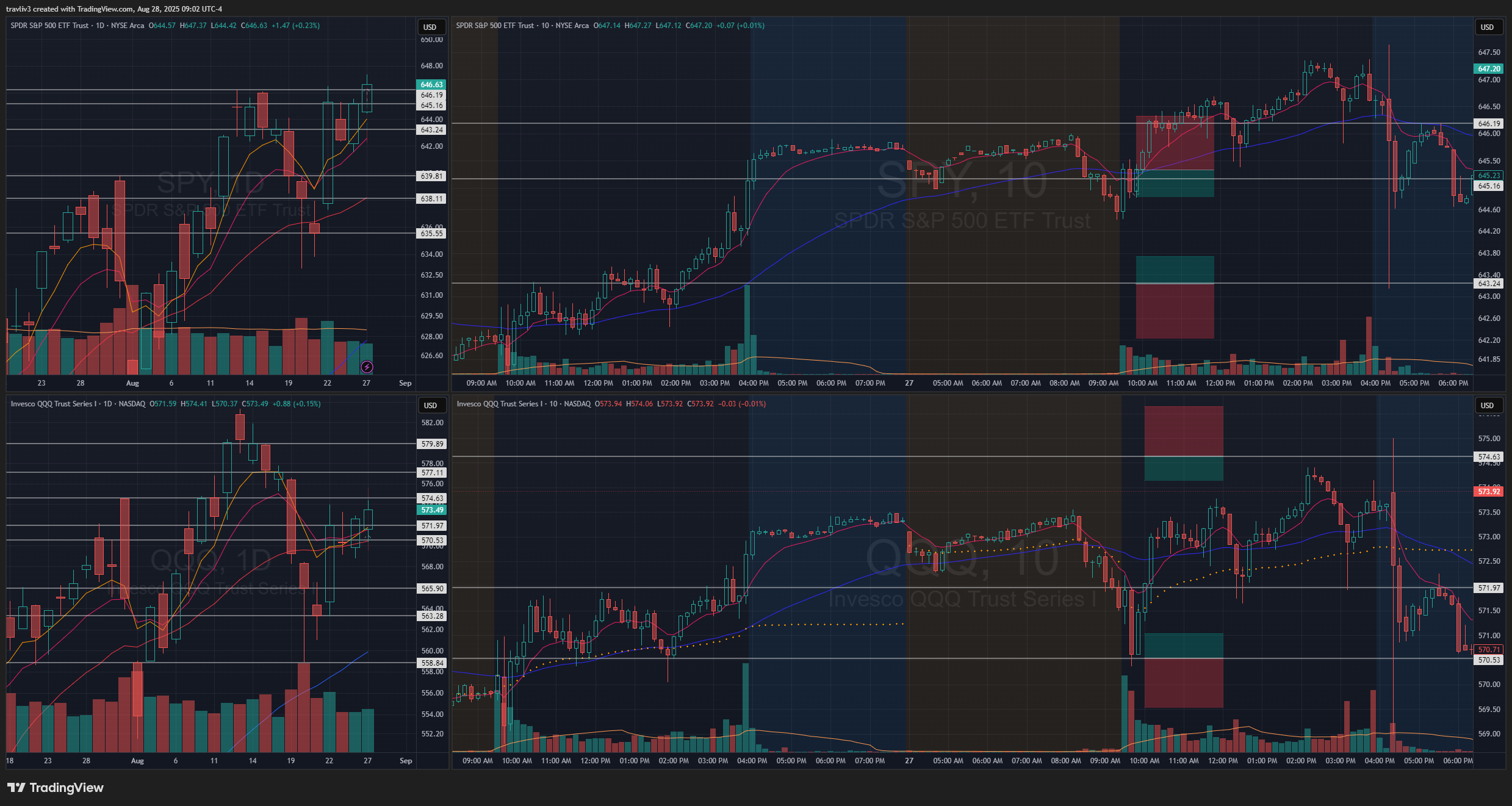The width and height of the screenshot is (1512, 806).
Task: Click the TradingView logo at bottom left
Action: point(56,788)
